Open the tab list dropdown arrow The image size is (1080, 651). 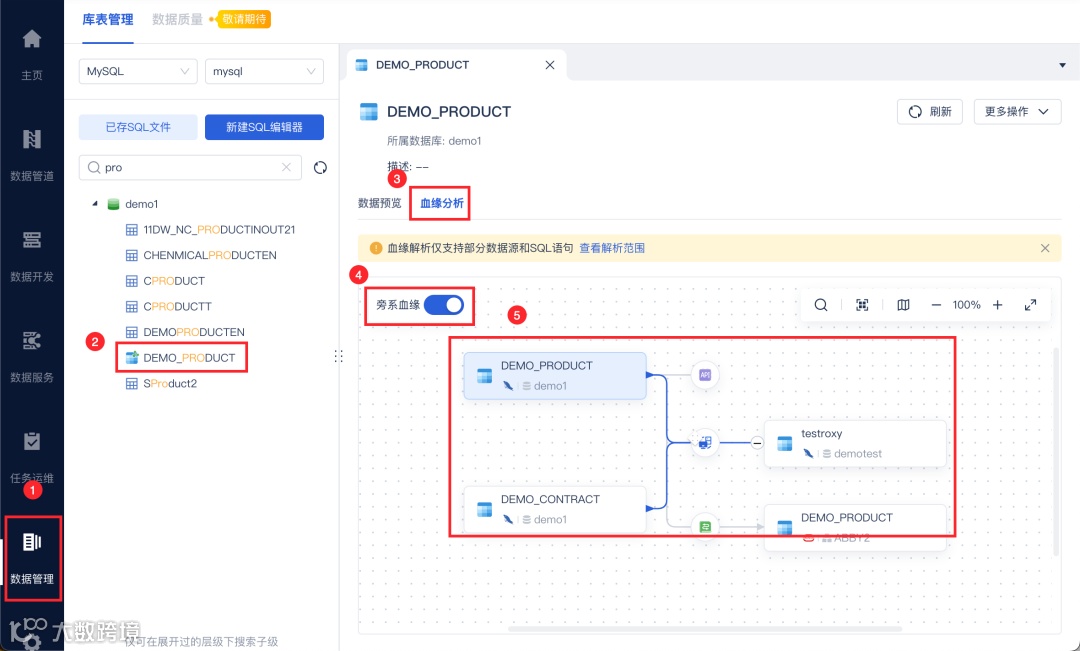(1062, 65)
